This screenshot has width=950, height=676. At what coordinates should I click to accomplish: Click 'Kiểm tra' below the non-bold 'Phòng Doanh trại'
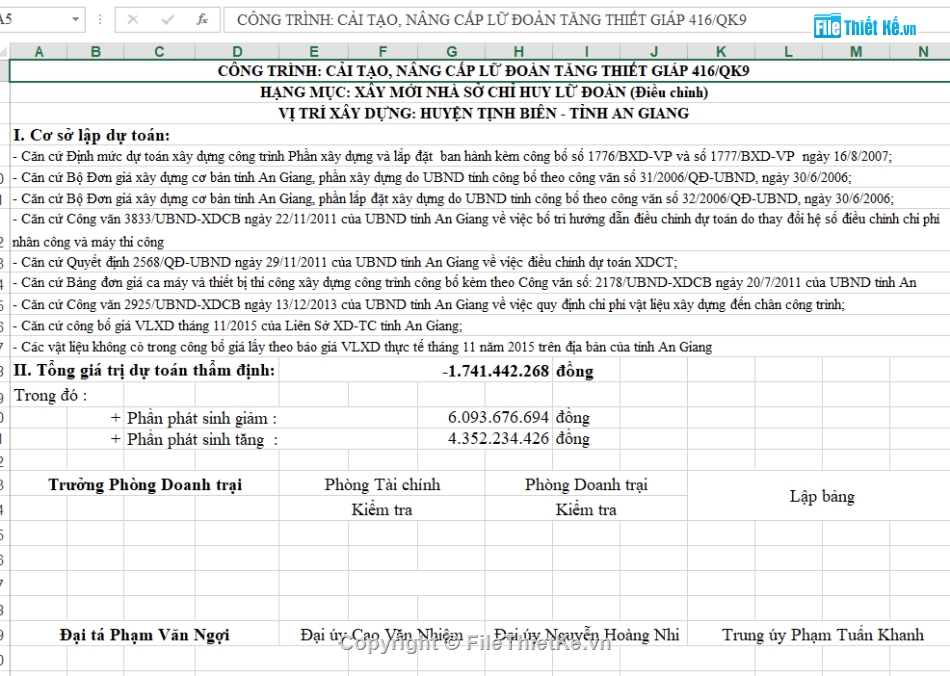point(586,509)
